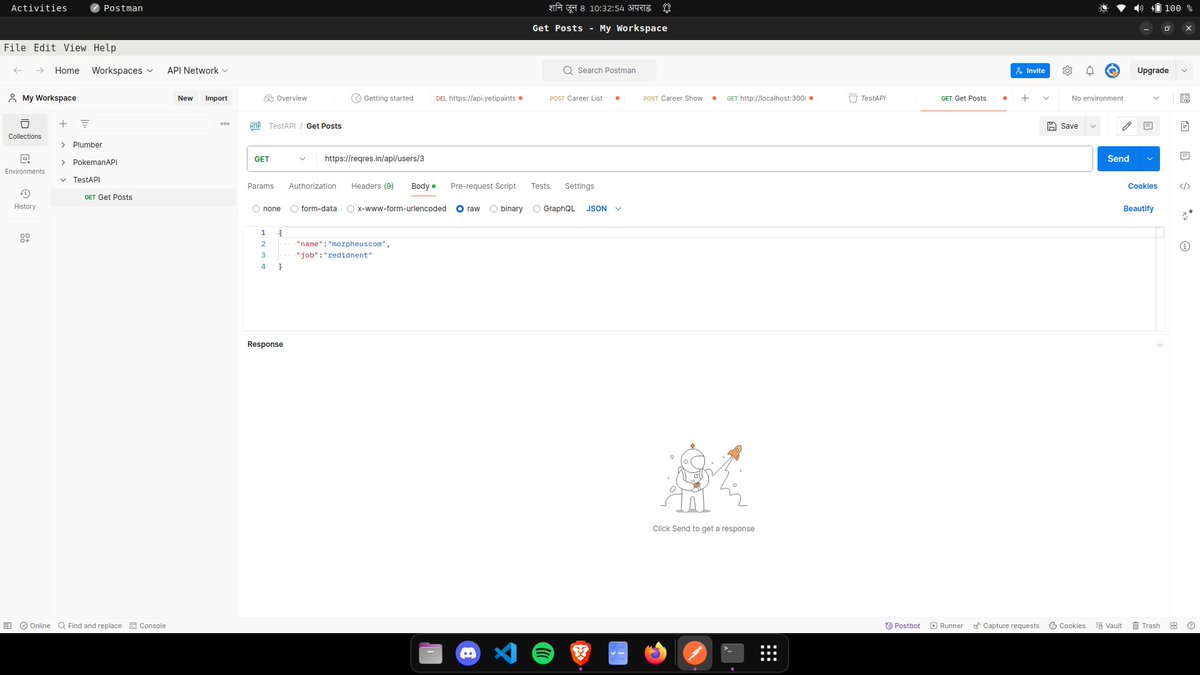Open the Send button dropdown arrow
Screen dimensions: 1200x675
(x=1150, y=159)
